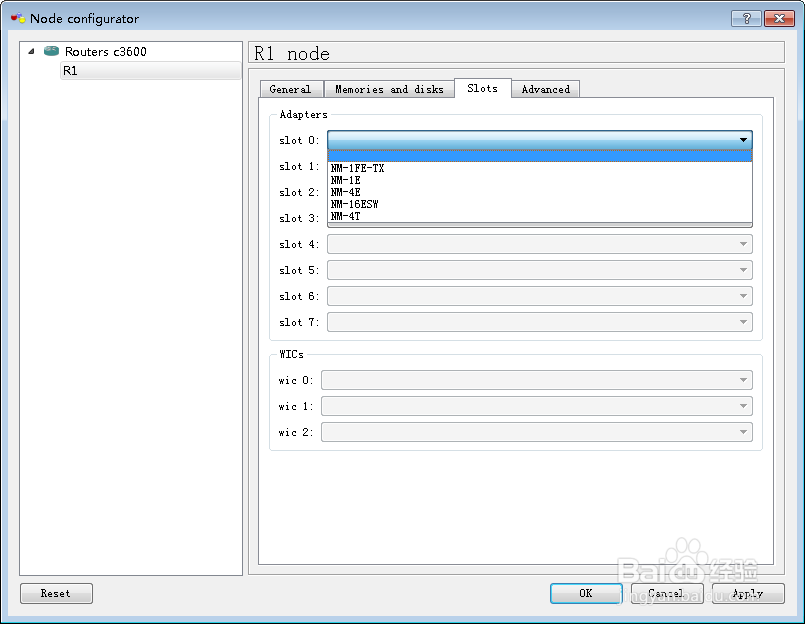
Task: Click the Cancel button
Action: pyautogui.click(x=667, y=593)
